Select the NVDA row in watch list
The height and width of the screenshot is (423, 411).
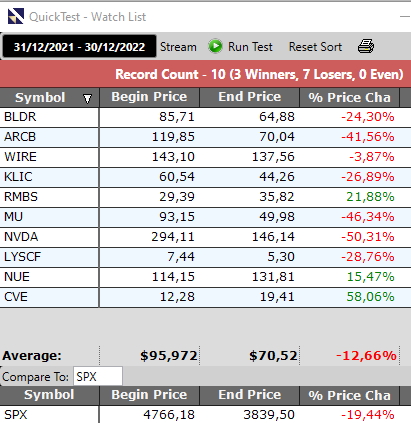point(205,237)
